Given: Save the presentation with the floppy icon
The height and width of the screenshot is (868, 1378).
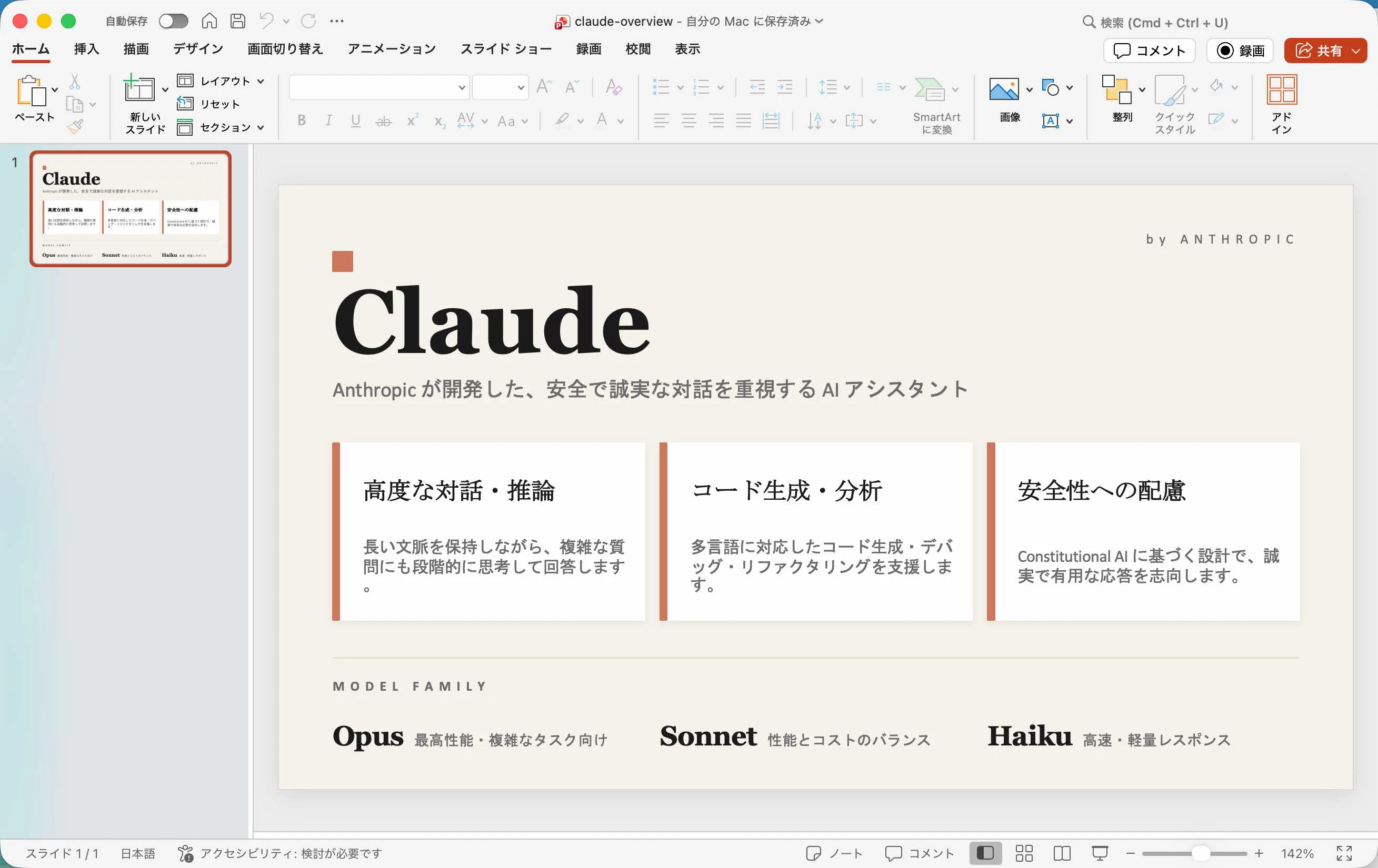Looking at the screenshot, I should tap(237, 21).
